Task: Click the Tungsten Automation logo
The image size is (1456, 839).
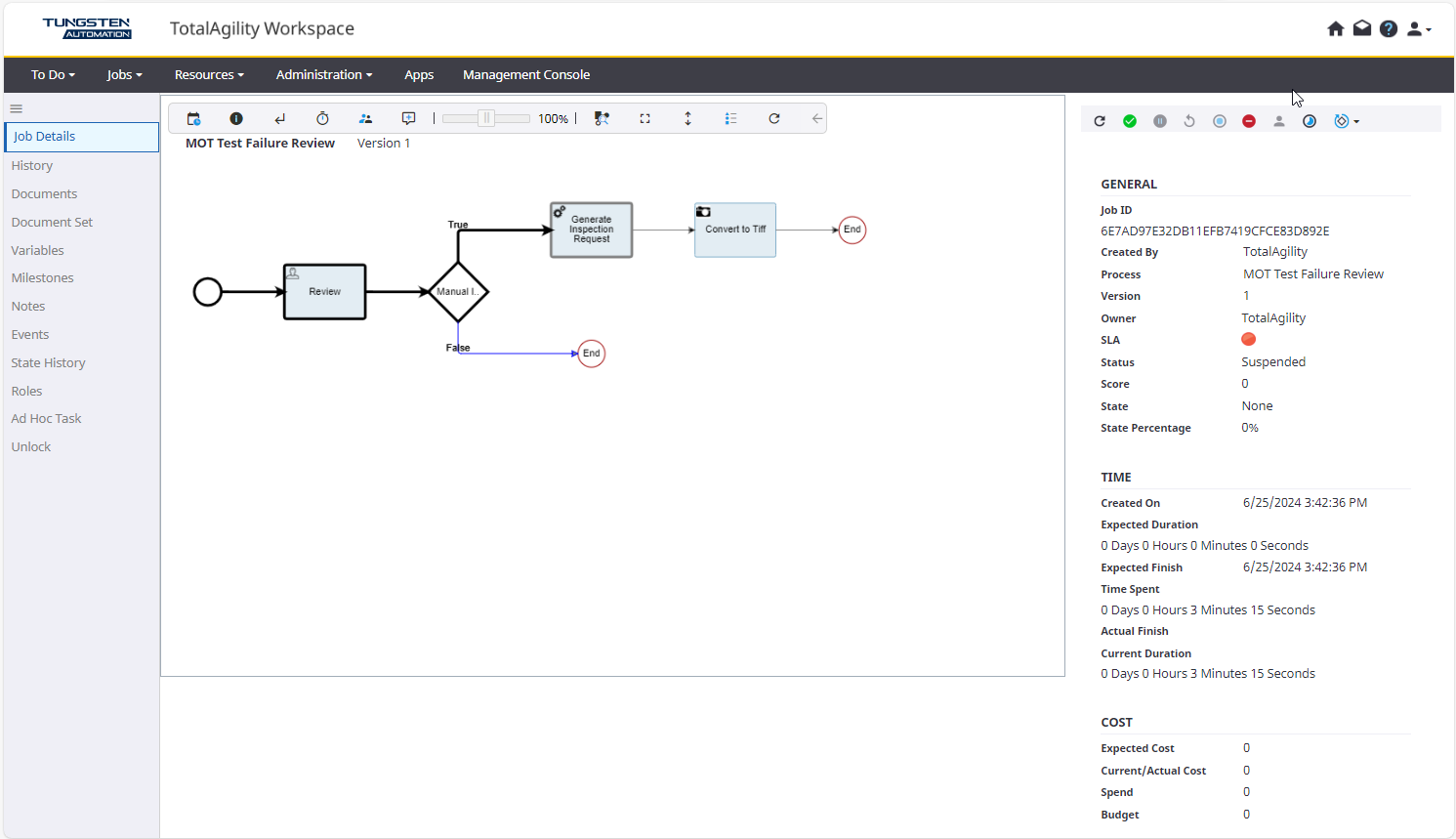Action: click(87, 28)
